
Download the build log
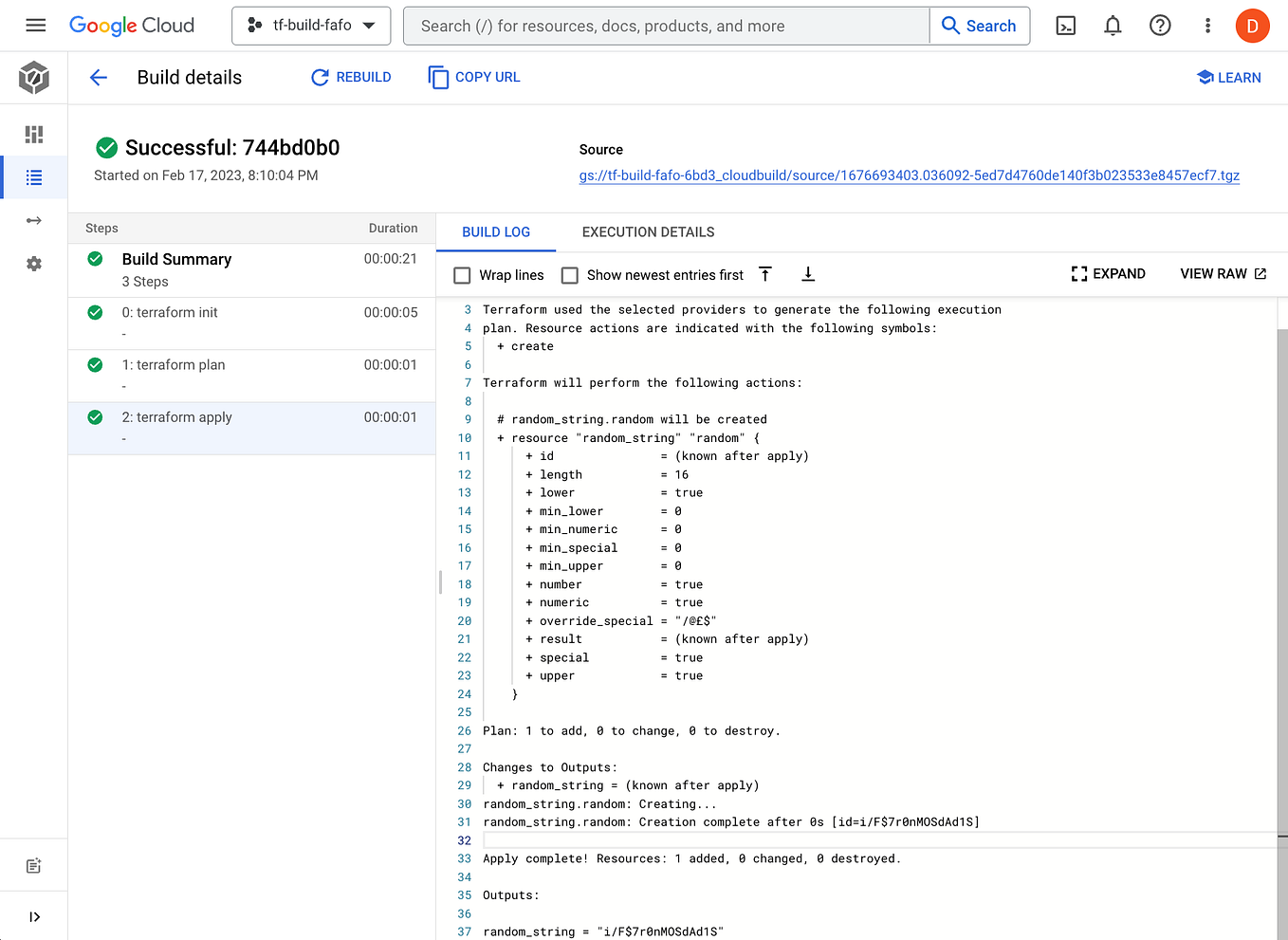click(x=807, y=274)
